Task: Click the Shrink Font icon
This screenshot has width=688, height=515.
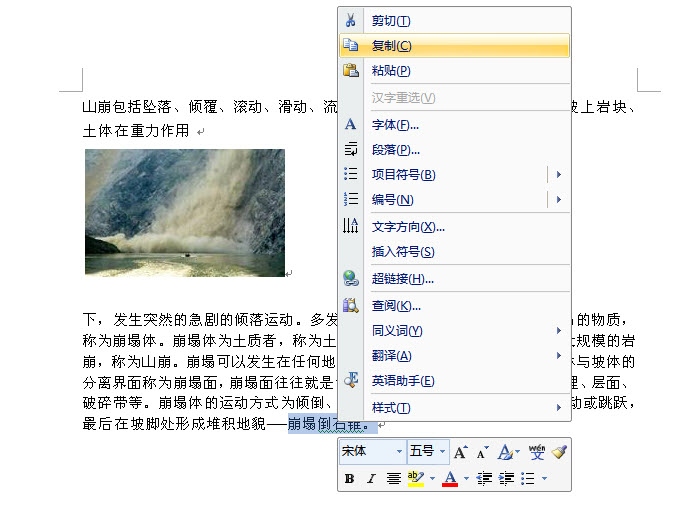Action: coord(483,452)
